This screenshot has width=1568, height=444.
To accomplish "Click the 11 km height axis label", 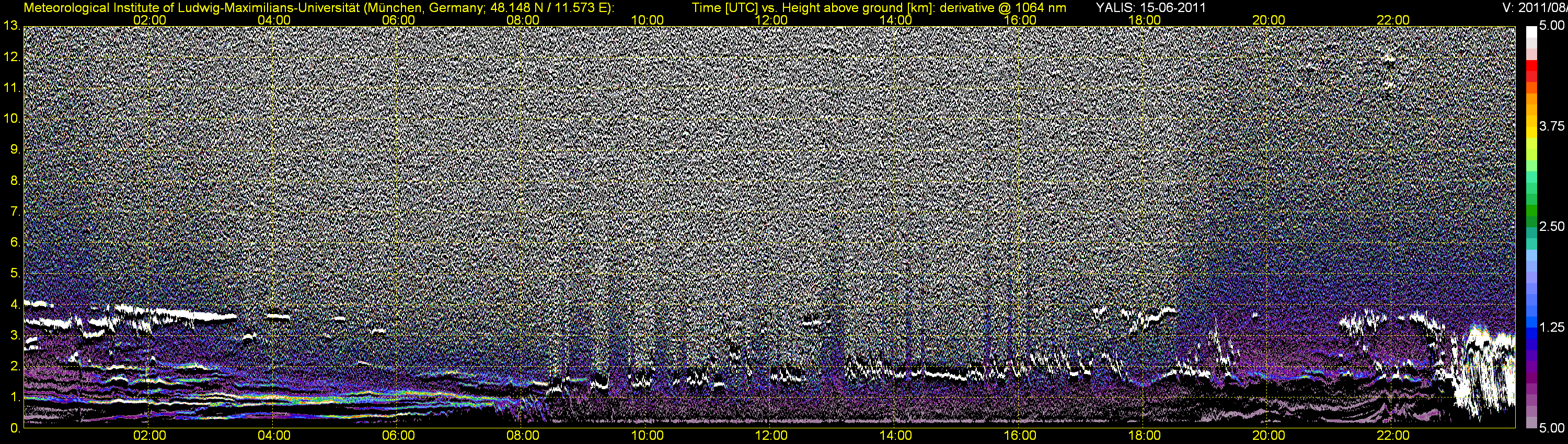I will pos(11,88).
